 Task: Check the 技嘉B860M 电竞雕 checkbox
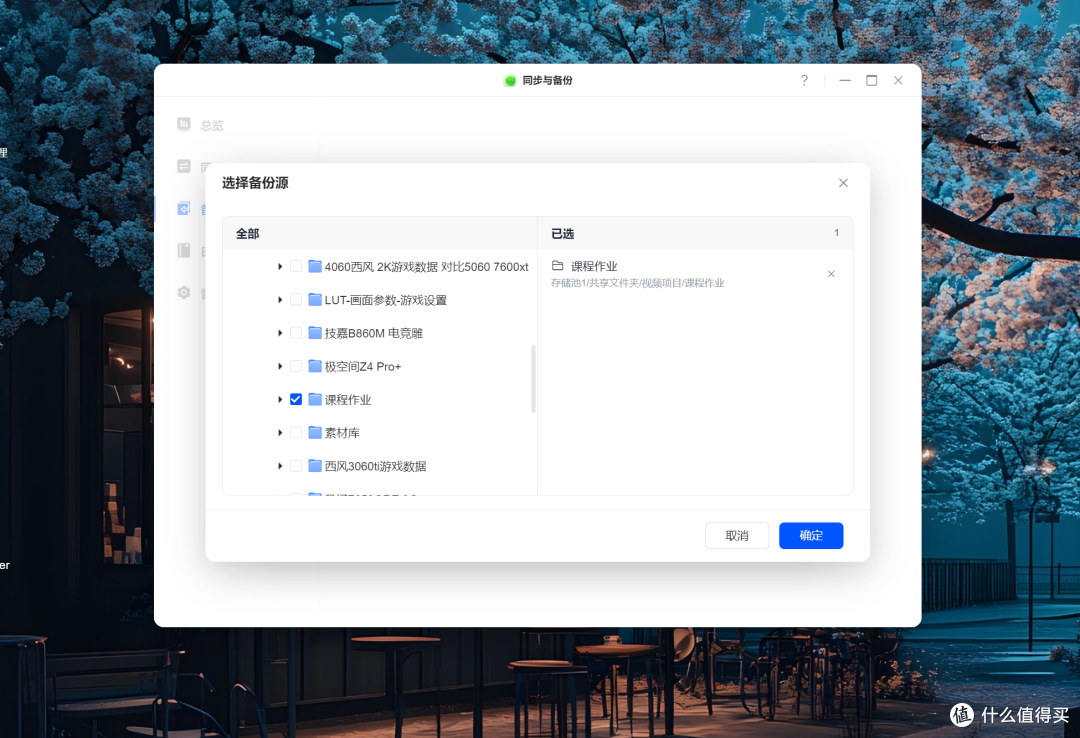point(296,333)
